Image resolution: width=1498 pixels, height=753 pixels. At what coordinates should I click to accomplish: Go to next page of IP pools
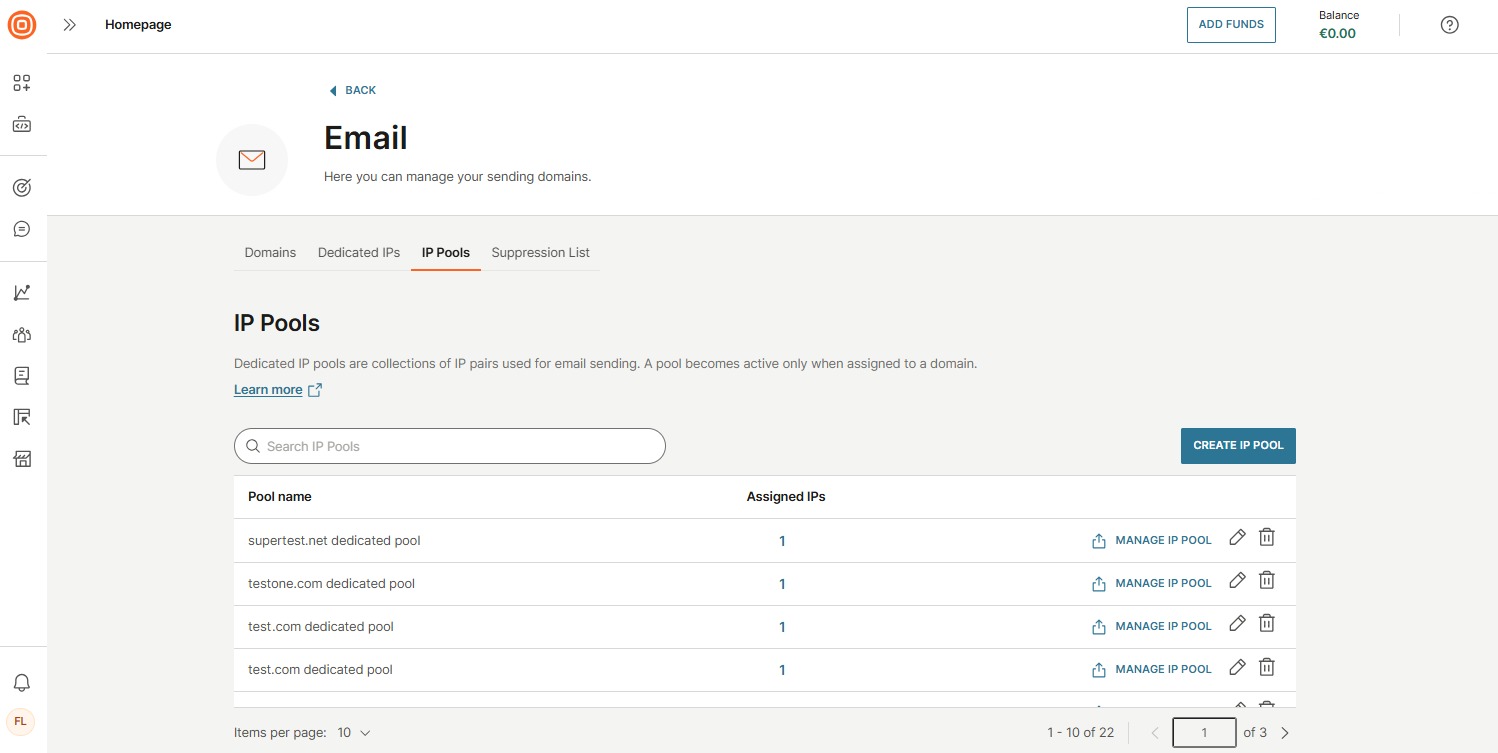point(1285,733)
